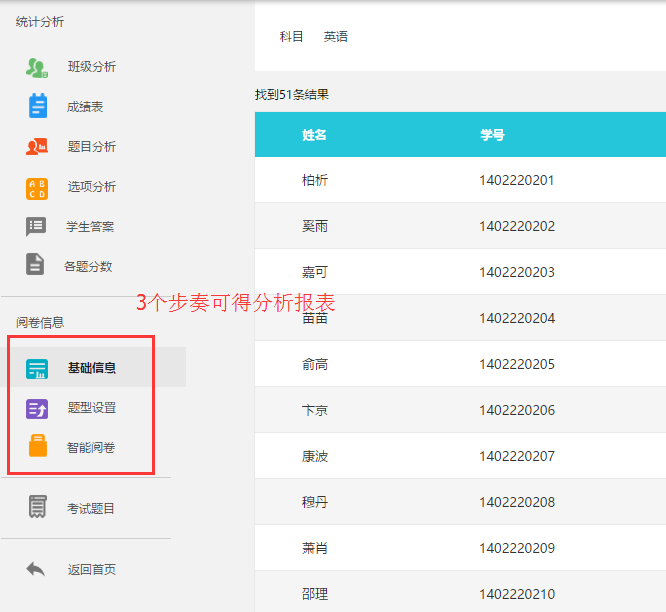Screen dimensions: 666x612
Task: Select the red 题目分析 icon
Action: (37, 146)
